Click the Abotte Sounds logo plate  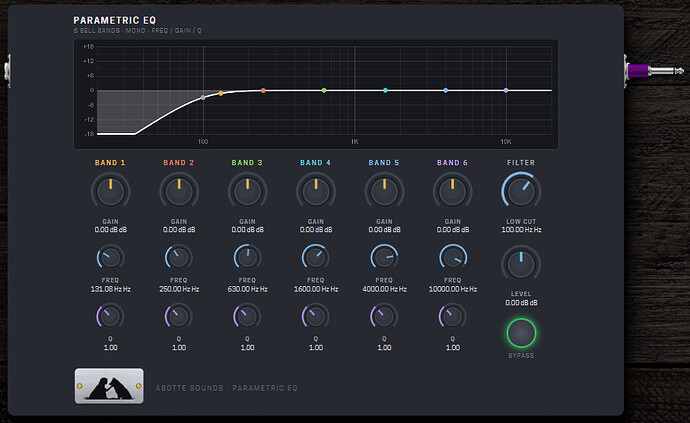tap(109, 386)
